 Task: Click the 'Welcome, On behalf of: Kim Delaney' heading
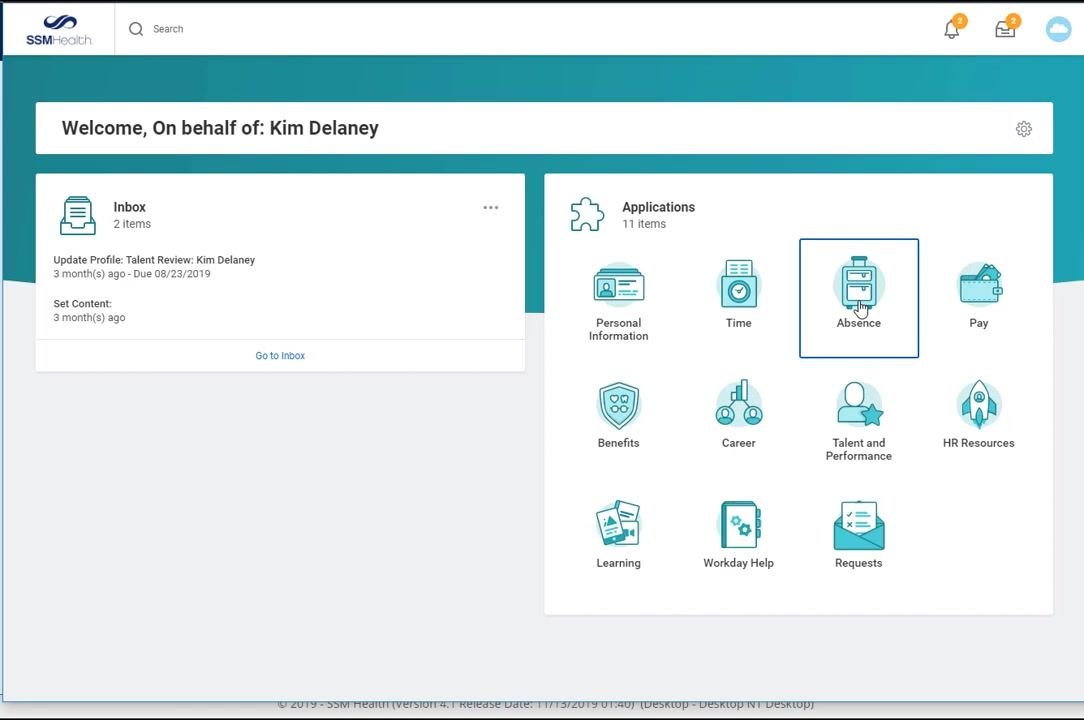click(x=220, y=128)
